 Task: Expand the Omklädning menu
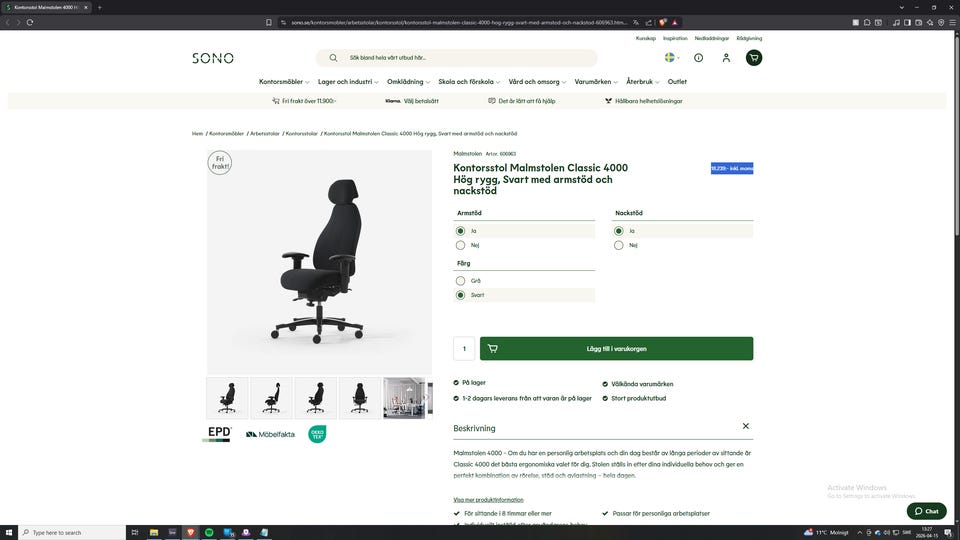click(408, 81)
